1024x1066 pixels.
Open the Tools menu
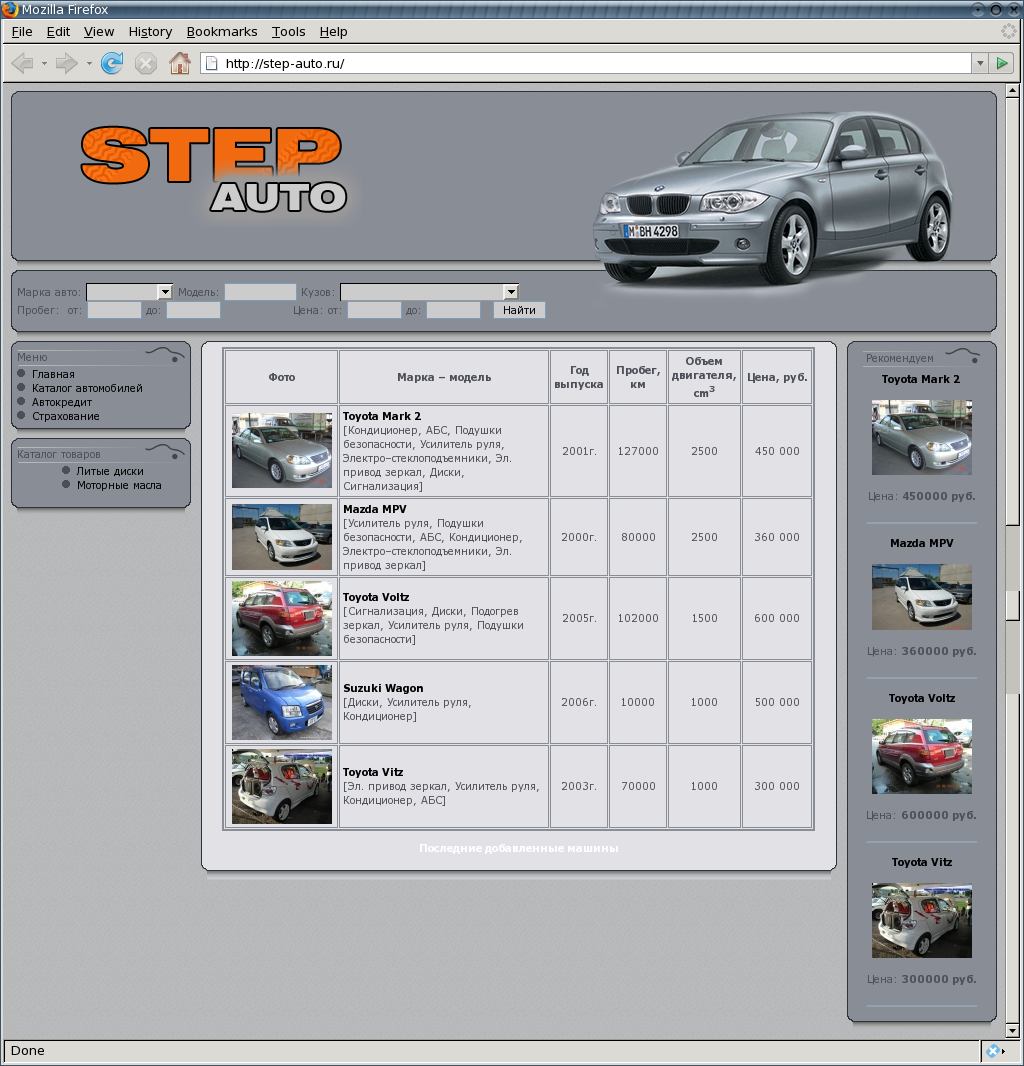coord(288,31)
